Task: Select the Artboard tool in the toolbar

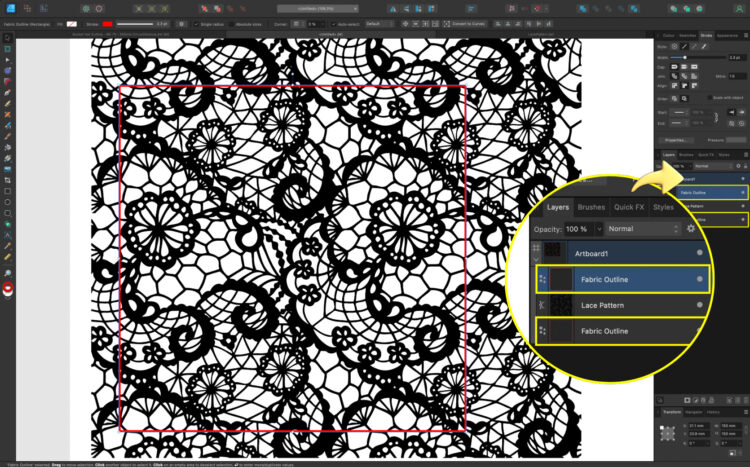Action: tap(7, 48)
